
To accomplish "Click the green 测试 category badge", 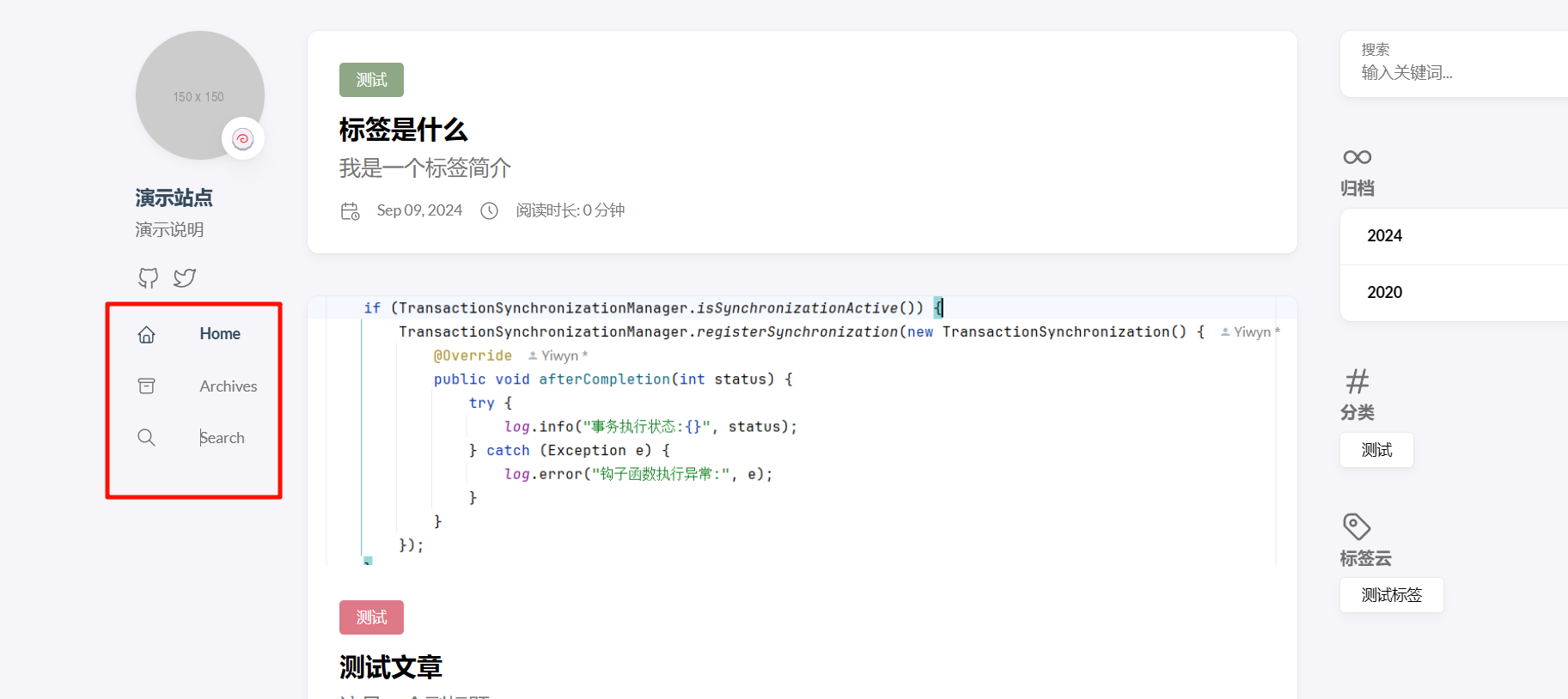I will click(371, 80).
